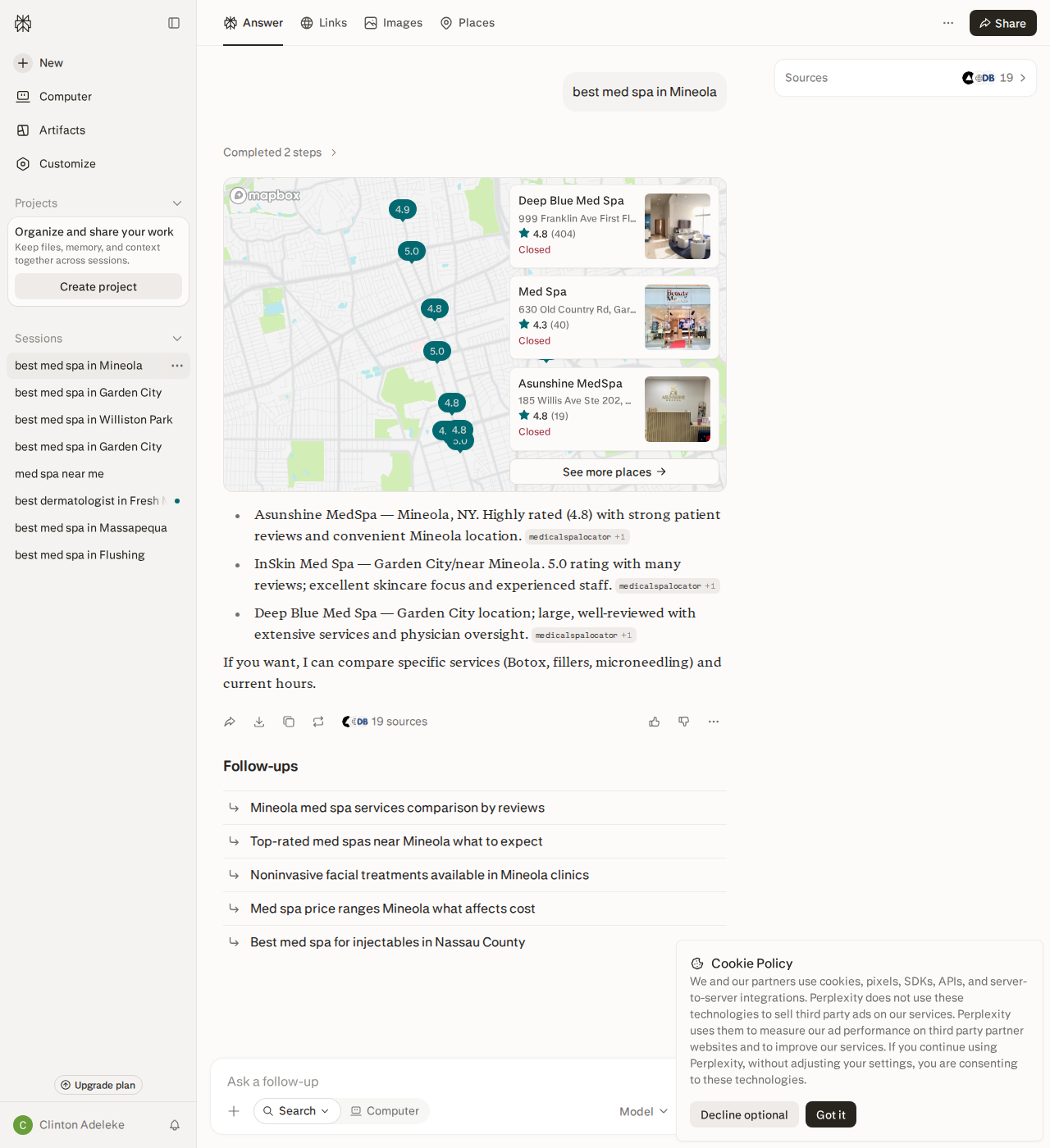The image size is (1050, 1148).
Task: Collapse the Projects section
Action: [177, 203]
